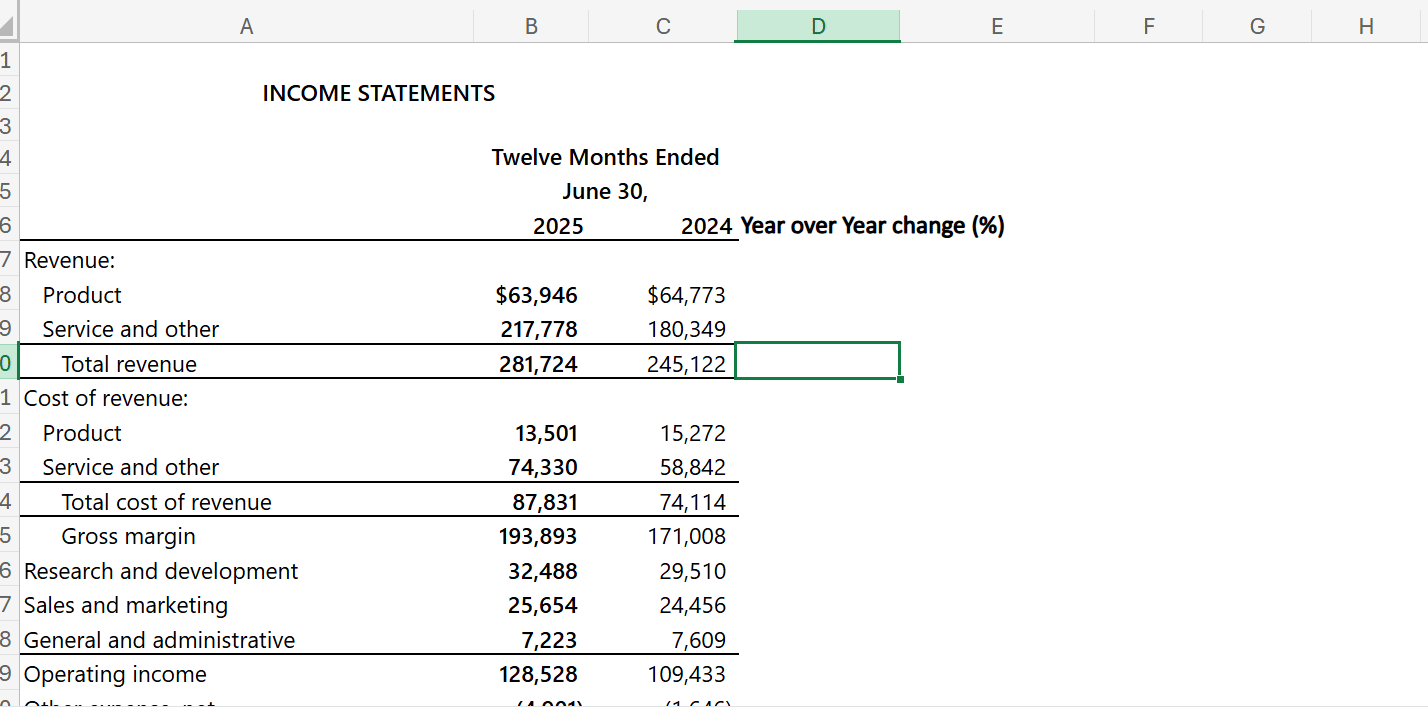The image size is (1428, 707).
Task: Select column D header
Action: [817, 25]
